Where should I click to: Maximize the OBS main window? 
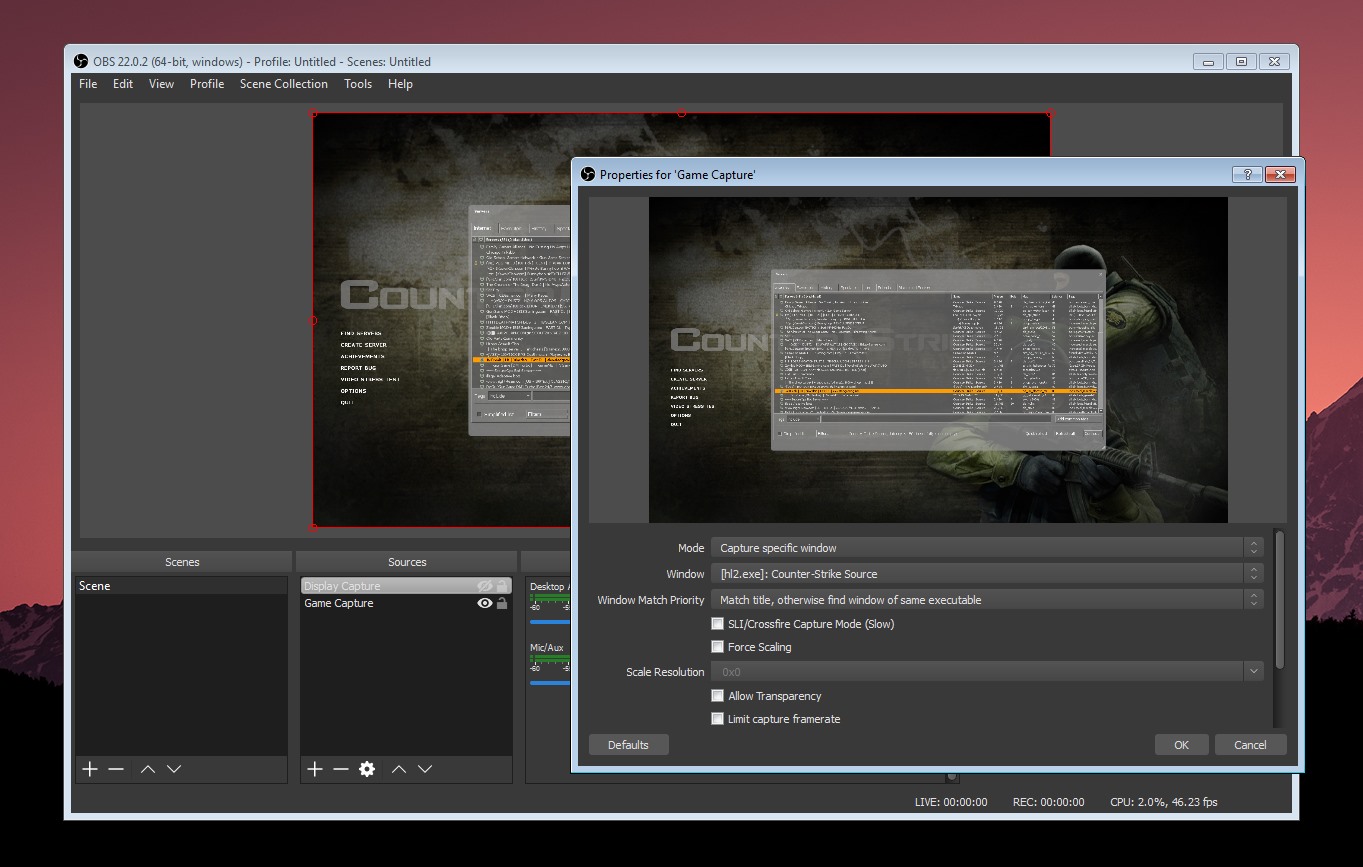[x=1241, y=61]
